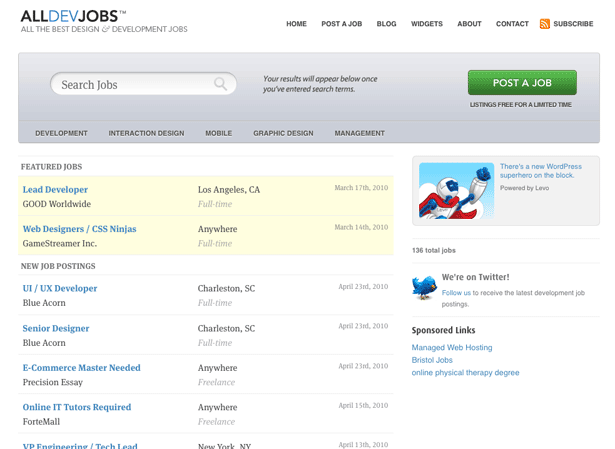
Task: Click the Powered by Levo text
Action: coord(524,188)
